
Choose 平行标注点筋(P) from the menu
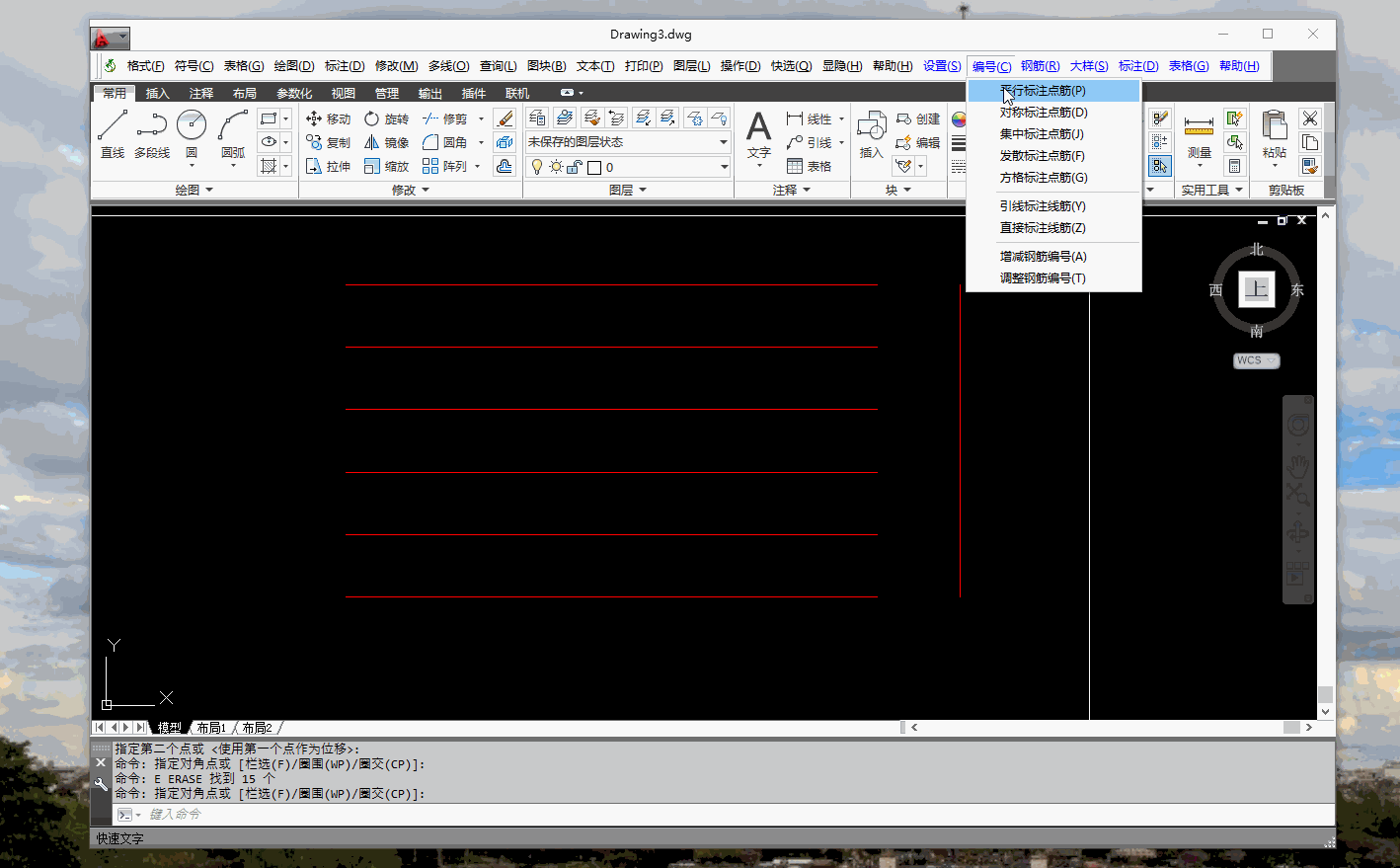[1053, 91]
